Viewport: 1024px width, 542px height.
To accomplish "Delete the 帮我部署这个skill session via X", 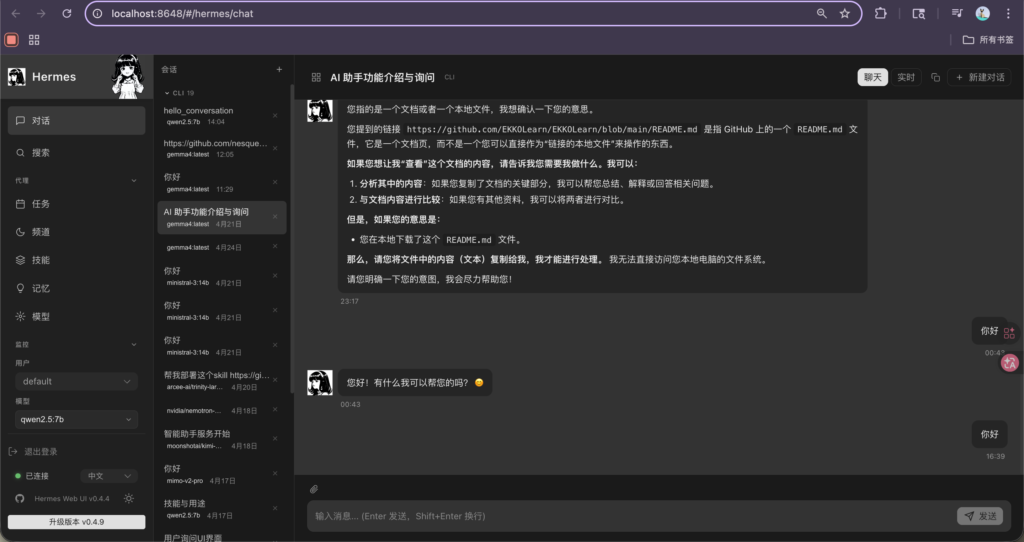I will 275,379.
